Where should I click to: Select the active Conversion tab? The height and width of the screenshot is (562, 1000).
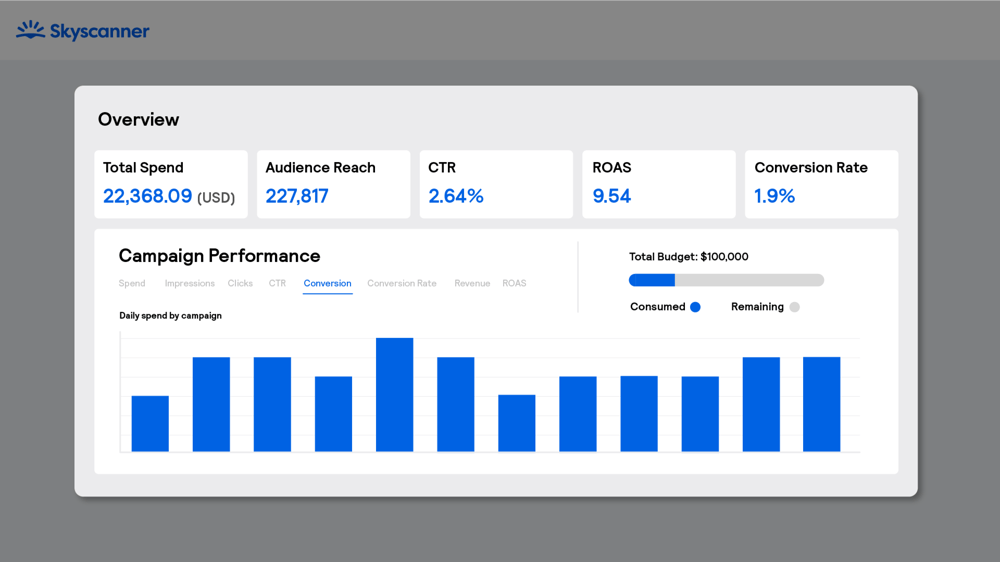(327, 284)
